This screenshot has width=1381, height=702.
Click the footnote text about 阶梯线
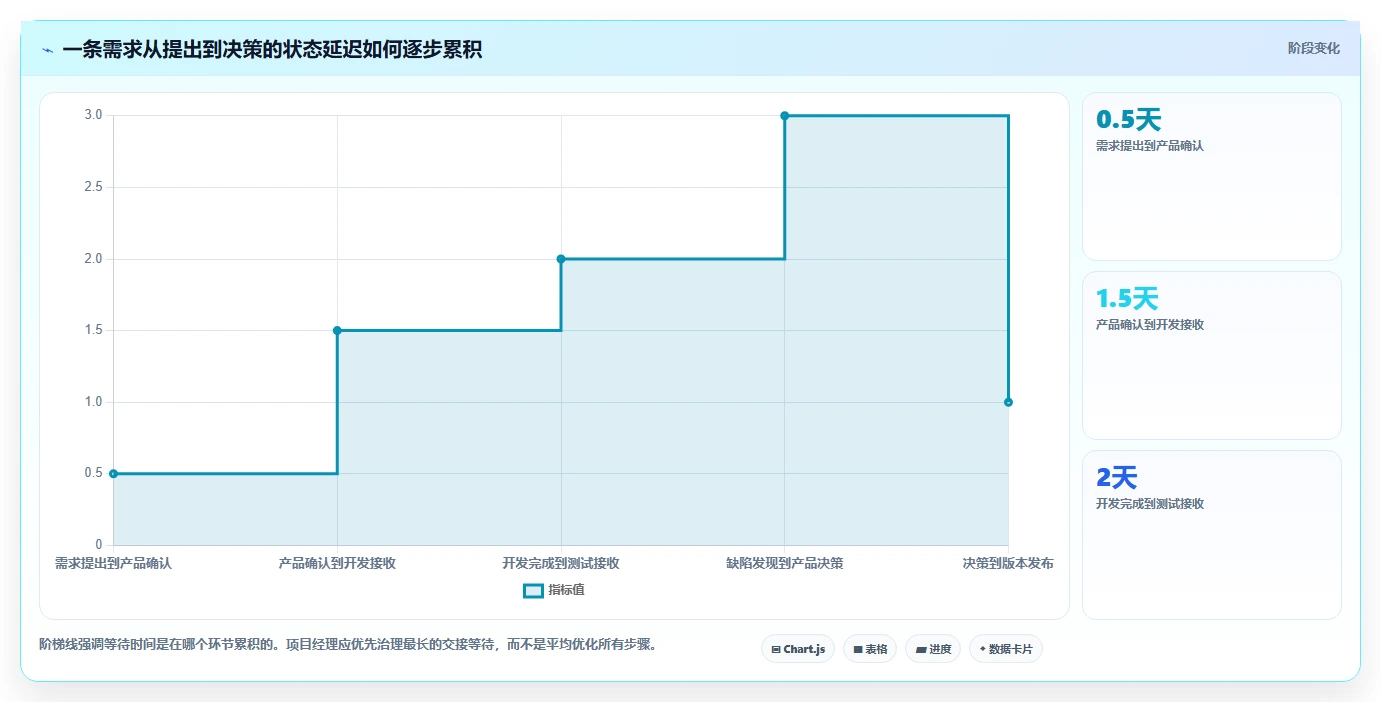click(348, 645)
